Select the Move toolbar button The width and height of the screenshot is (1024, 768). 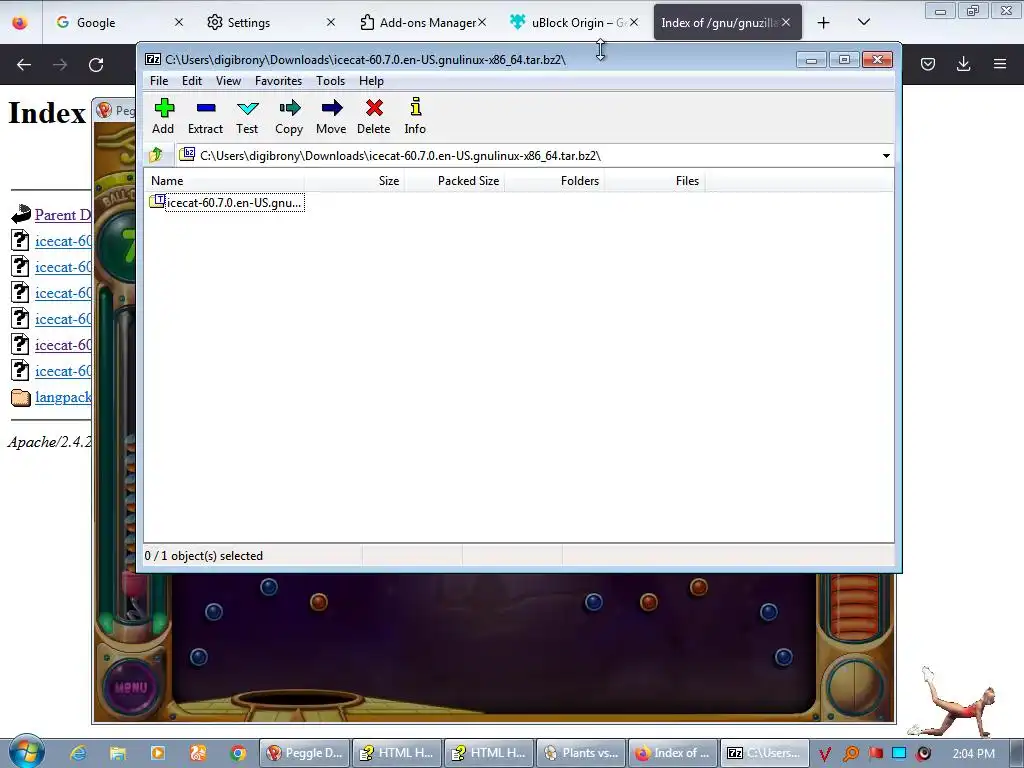[331, 116]
